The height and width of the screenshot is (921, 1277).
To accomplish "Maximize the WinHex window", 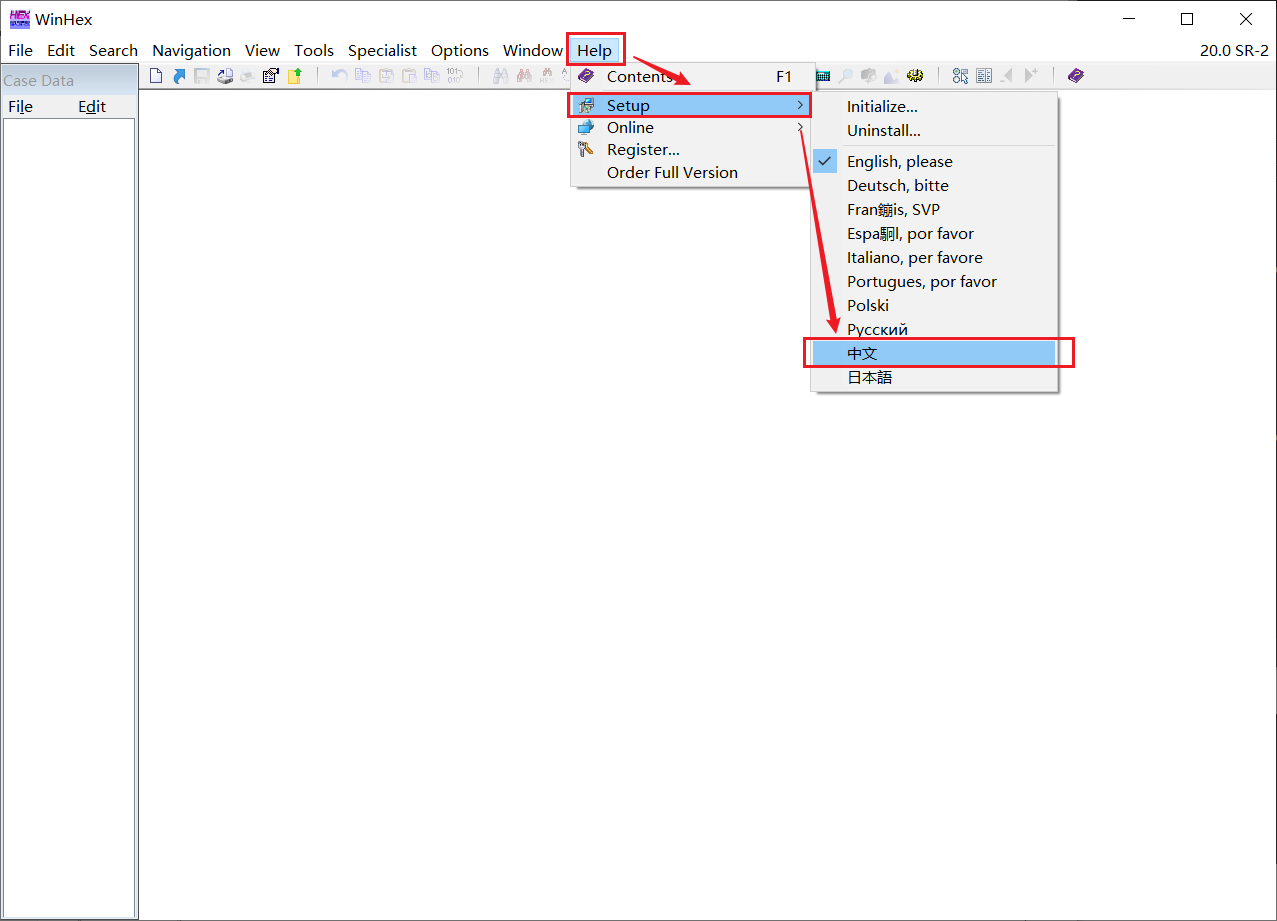I will [1187, 19].
